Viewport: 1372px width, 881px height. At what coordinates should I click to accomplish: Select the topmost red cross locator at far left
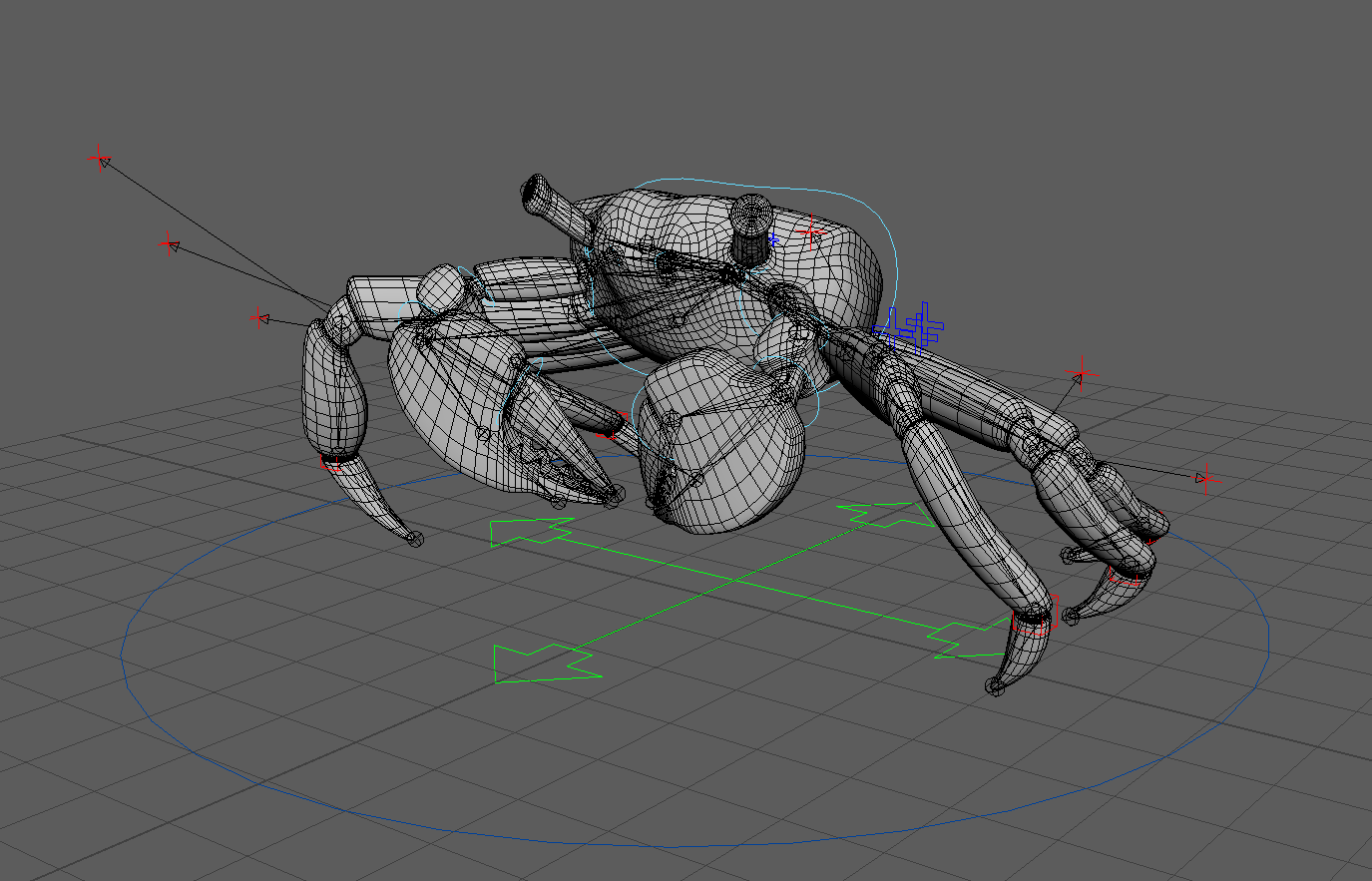click(x=99, y=158)
